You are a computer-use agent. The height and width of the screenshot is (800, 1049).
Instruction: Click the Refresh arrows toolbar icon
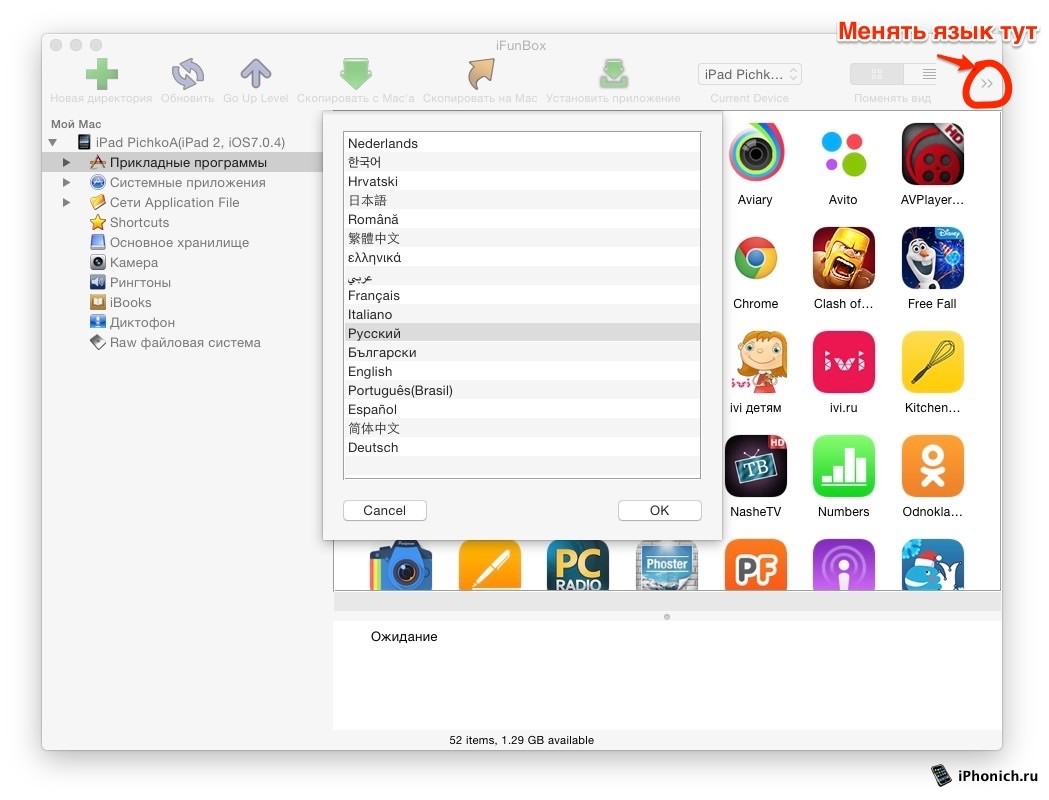187,75
